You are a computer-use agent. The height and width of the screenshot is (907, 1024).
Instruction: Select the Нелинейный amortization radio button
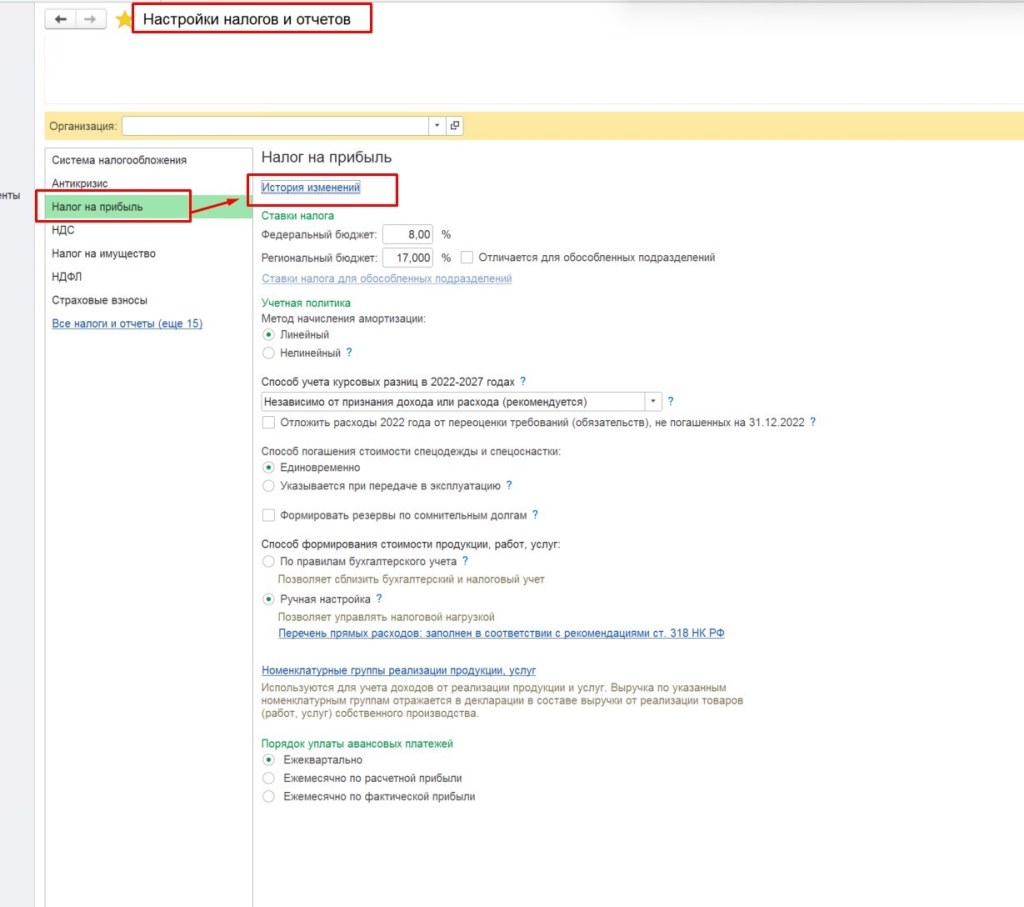point(268,353)
